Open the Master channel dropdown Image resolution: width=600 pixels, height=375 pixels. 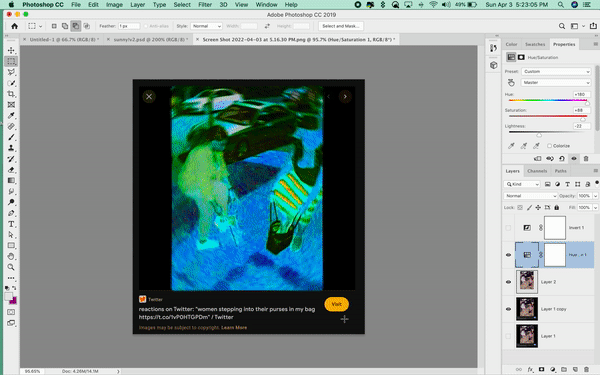(x=556, y=83)
